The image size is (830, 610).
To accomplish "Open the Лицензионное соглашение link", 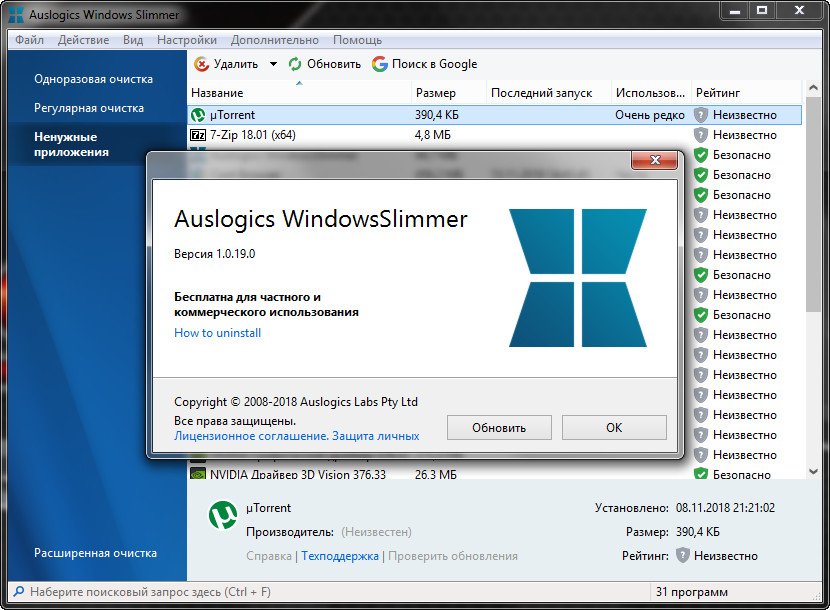I will 251,436.
